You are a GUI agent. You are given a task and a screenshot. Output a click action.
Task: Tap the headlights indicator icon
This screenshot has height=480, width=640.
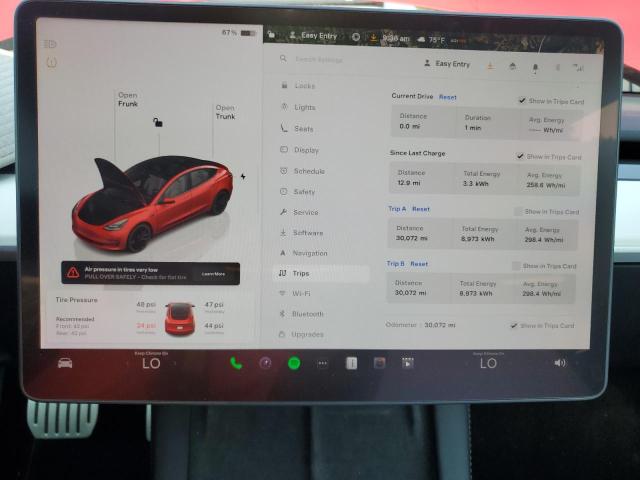click(x=50, y=44)
